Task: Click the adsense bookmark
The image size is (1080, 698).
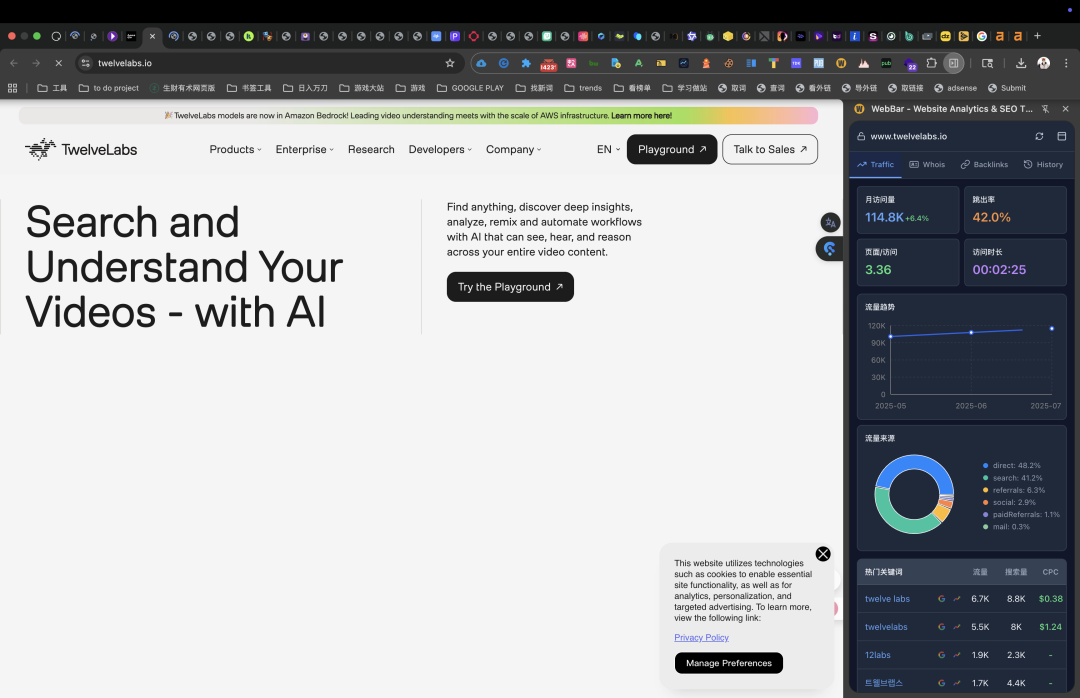Action: click(955, 88)
